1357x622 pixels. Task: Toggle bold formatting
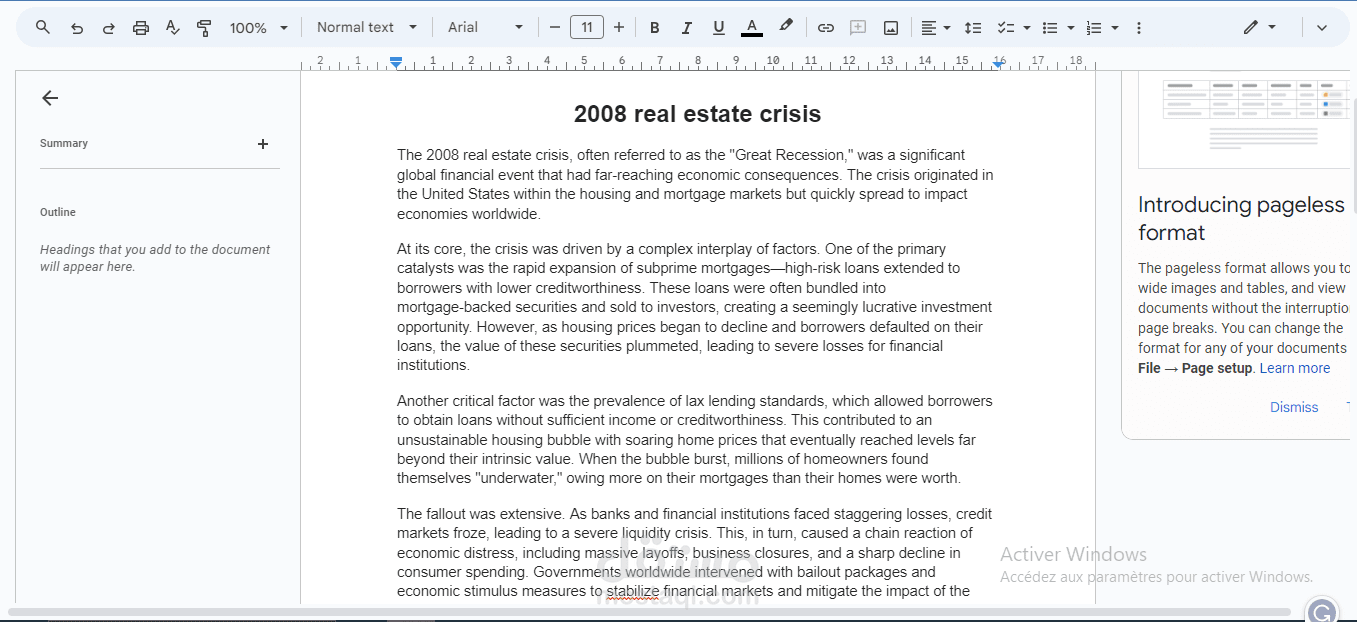(655, 28)
